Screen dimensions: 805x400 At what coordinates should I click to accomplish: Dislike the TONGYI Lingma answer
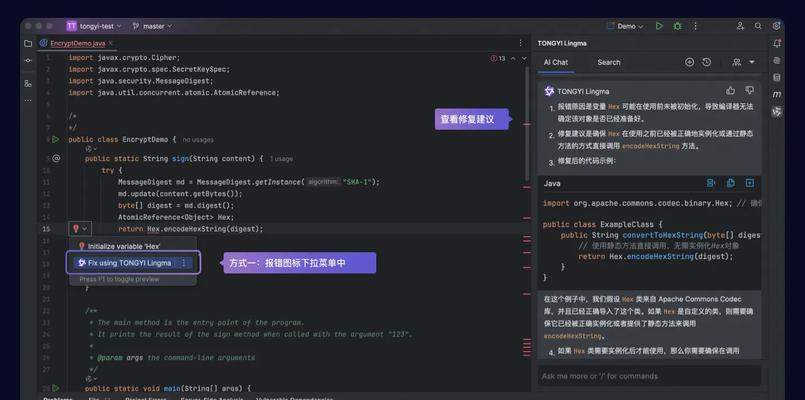(750, 90)
